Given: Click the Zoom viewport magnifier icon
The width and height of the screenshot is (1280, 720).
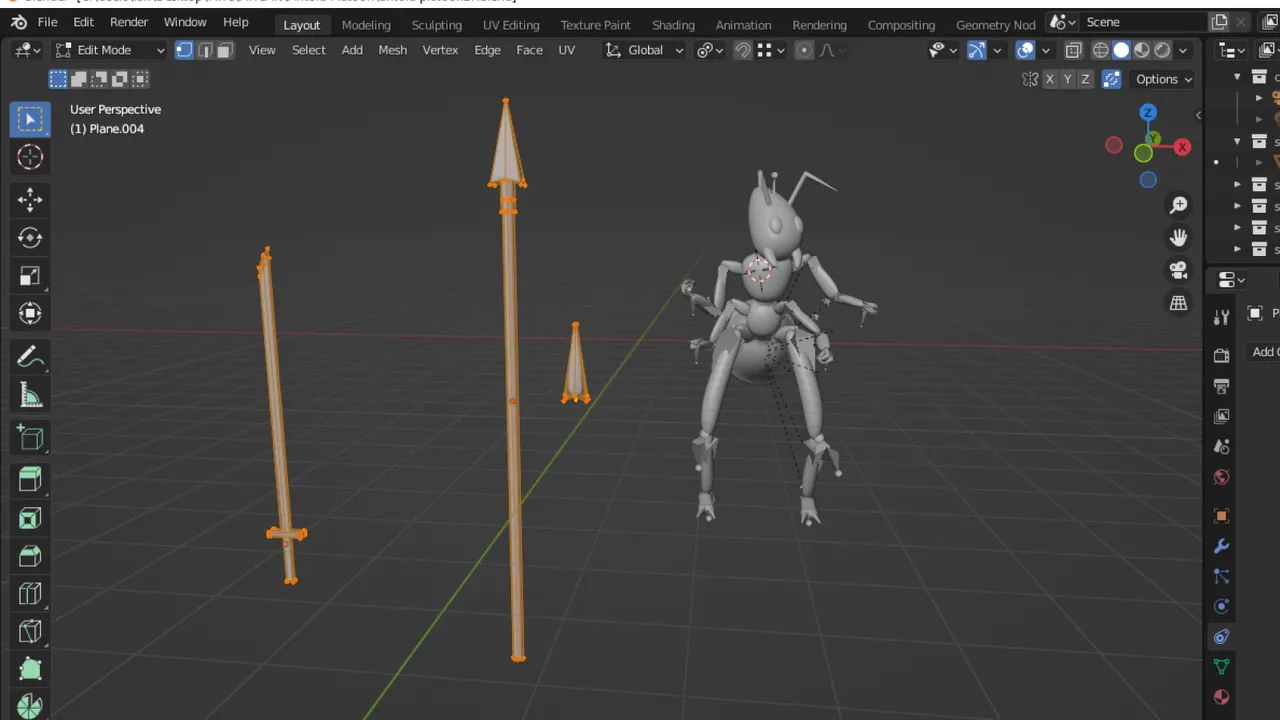Looking at the screenshot, I should pos(1179,205).
